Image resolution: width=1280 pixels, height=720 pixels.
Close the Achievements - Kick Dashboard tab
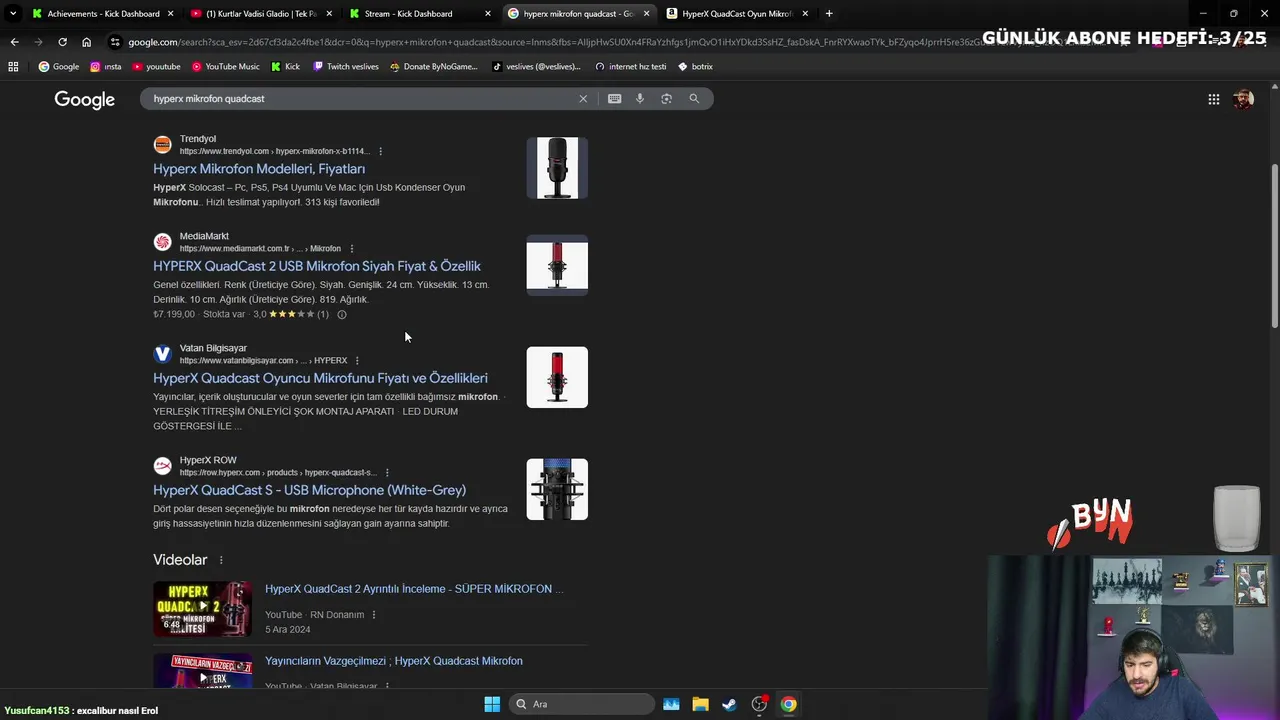(x=170, y=14)
